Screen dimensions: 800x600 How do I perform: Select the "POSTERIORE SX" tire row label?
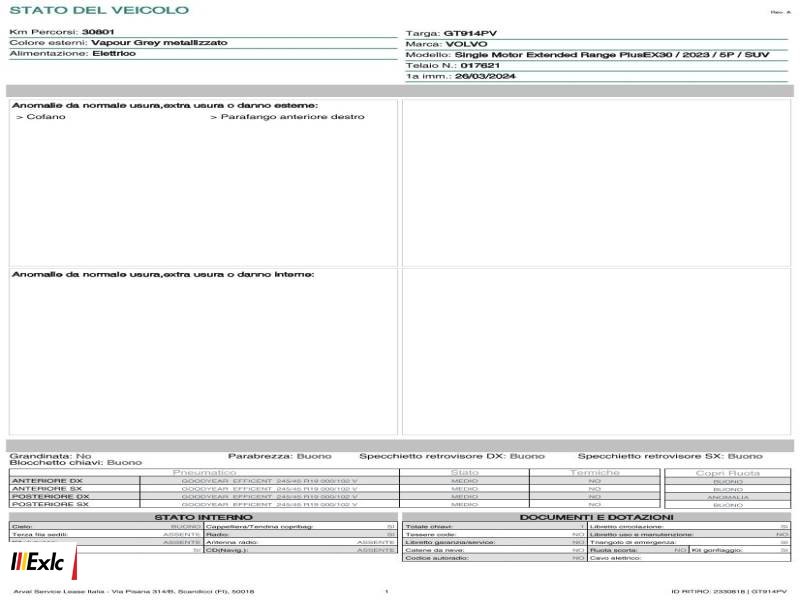tap(50, 504)
